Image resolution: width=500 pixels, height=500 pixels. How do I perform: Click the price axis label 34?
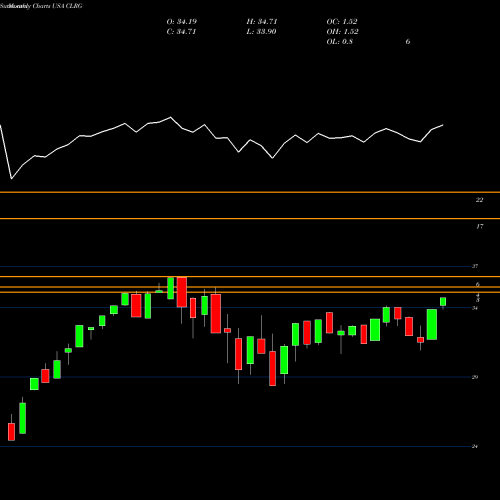(475, 308)
